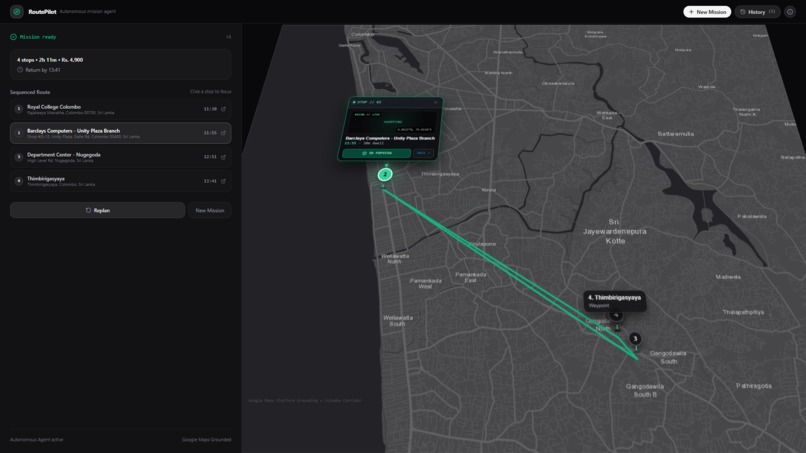806x453 pixels.
Task: Click map marker number 3
Action: (x=635, y=338)
